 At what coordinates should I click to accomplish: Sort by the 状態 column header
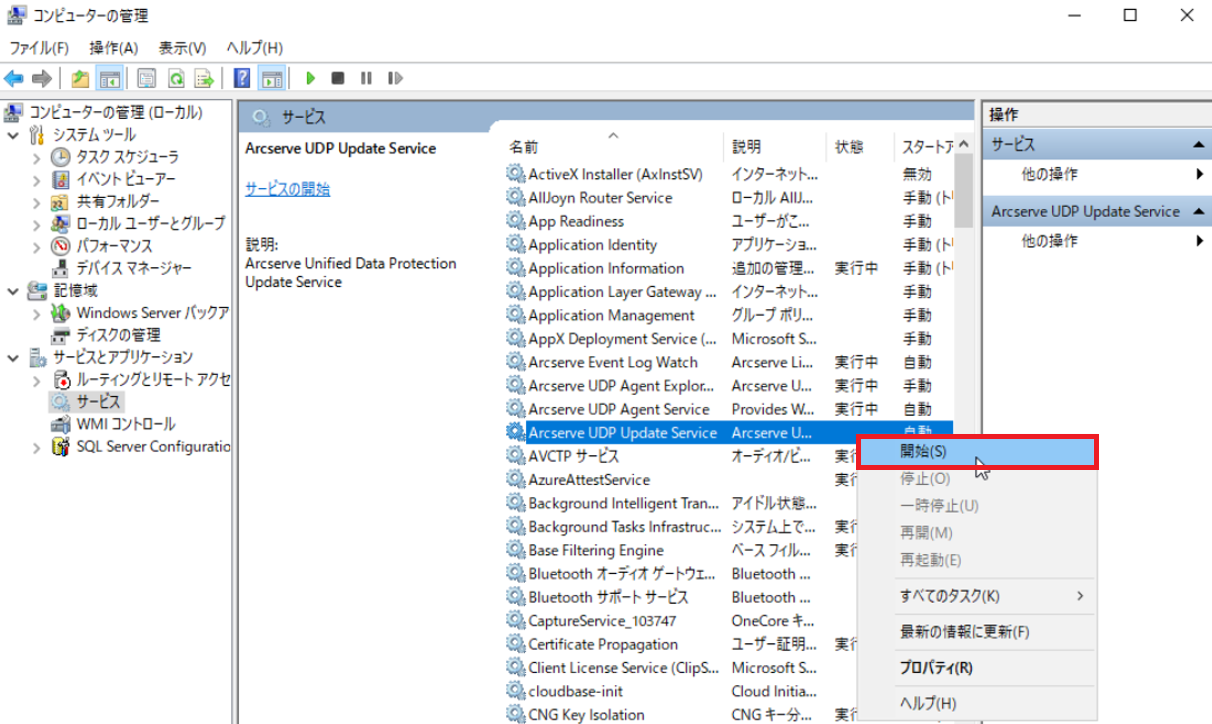[x=860, y=147]
